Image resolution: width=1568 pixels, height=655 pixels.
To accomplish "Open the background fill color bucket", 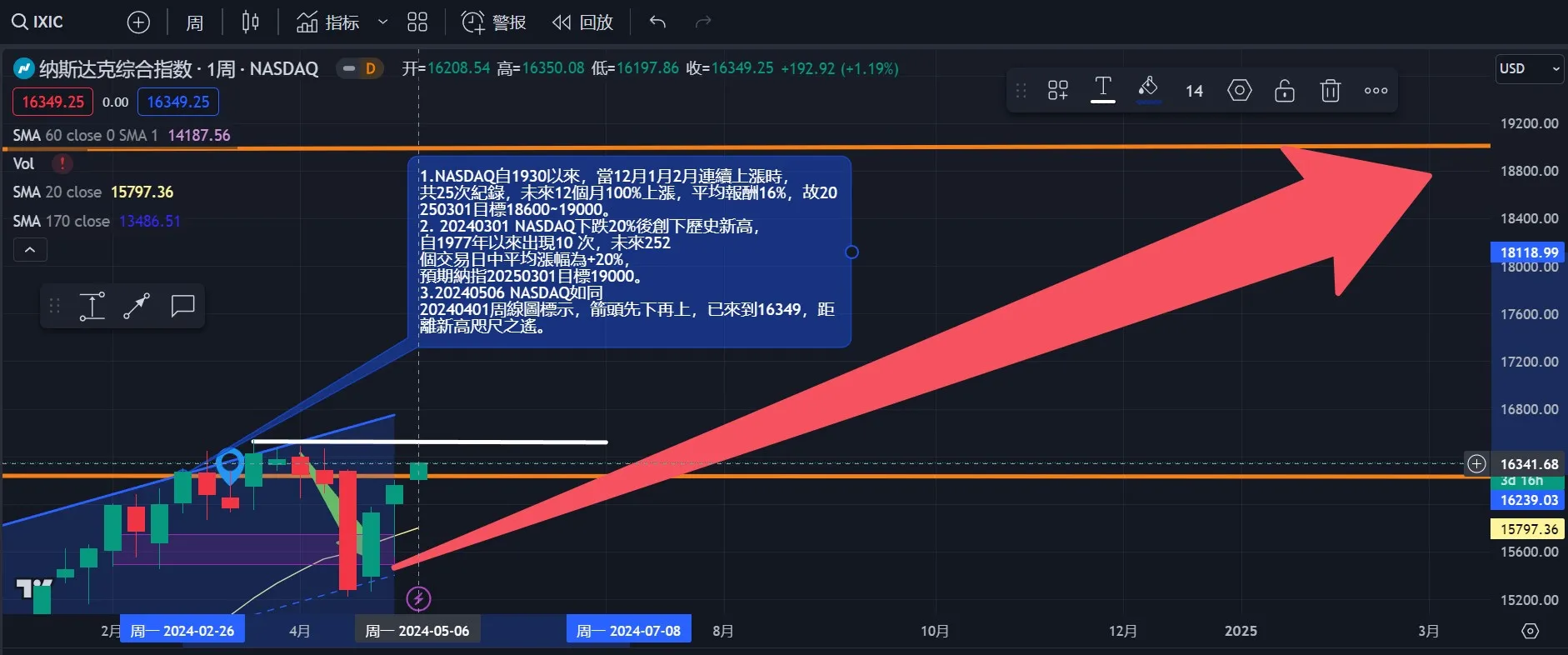I will pyautogui.click(x=1148, y=89).
